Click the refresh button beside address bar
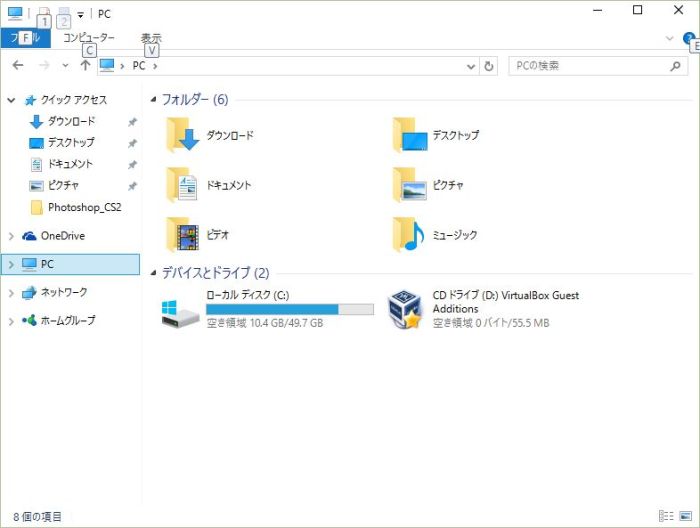 pyautogui.click(x=489, y=66)
